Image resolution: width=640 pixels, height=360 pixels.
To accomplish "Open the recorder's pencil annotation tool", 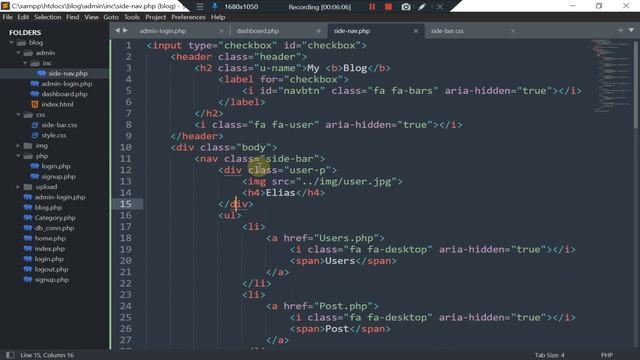I will pos(422,7).
